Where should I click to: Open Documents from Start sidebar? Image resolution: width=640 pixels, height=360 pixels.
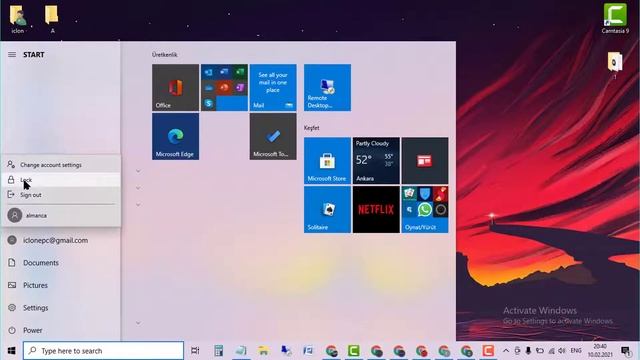click(60, 263)
